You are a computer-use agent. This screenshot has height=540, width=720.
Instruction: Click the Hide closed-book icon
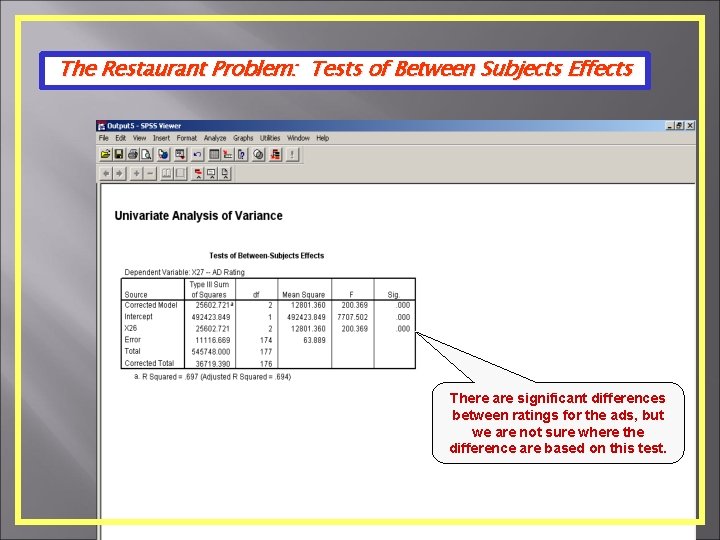(180, 174)
